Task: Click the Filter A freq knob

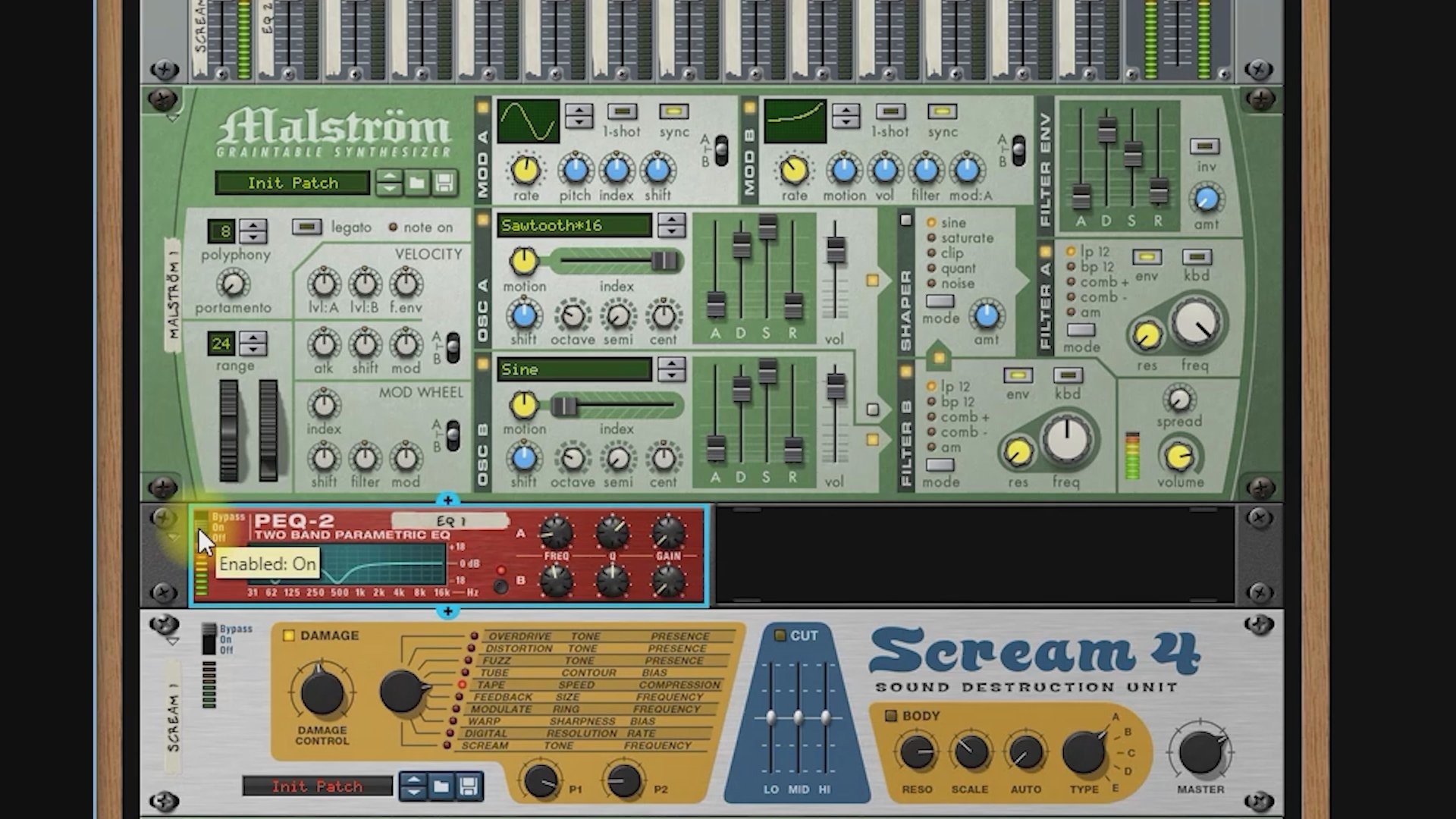Action: [1196, 323]
